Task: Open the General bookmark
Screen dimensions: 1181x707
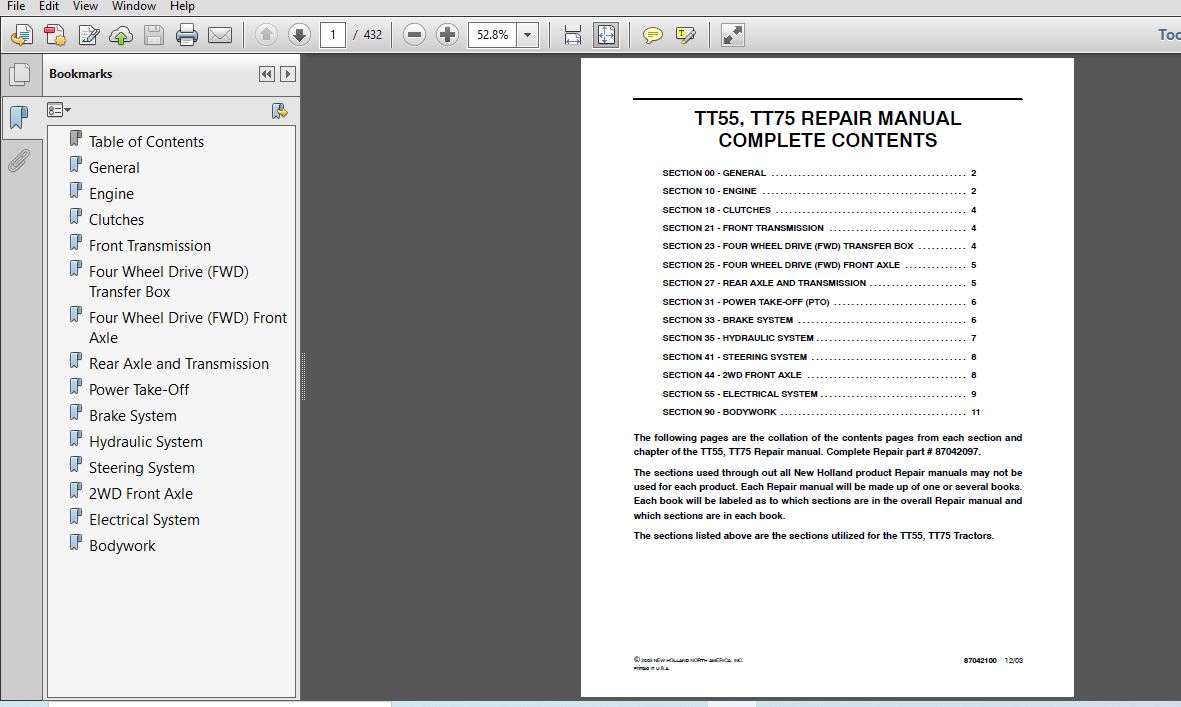Action: pyautogui.click(x=114, y=168)
